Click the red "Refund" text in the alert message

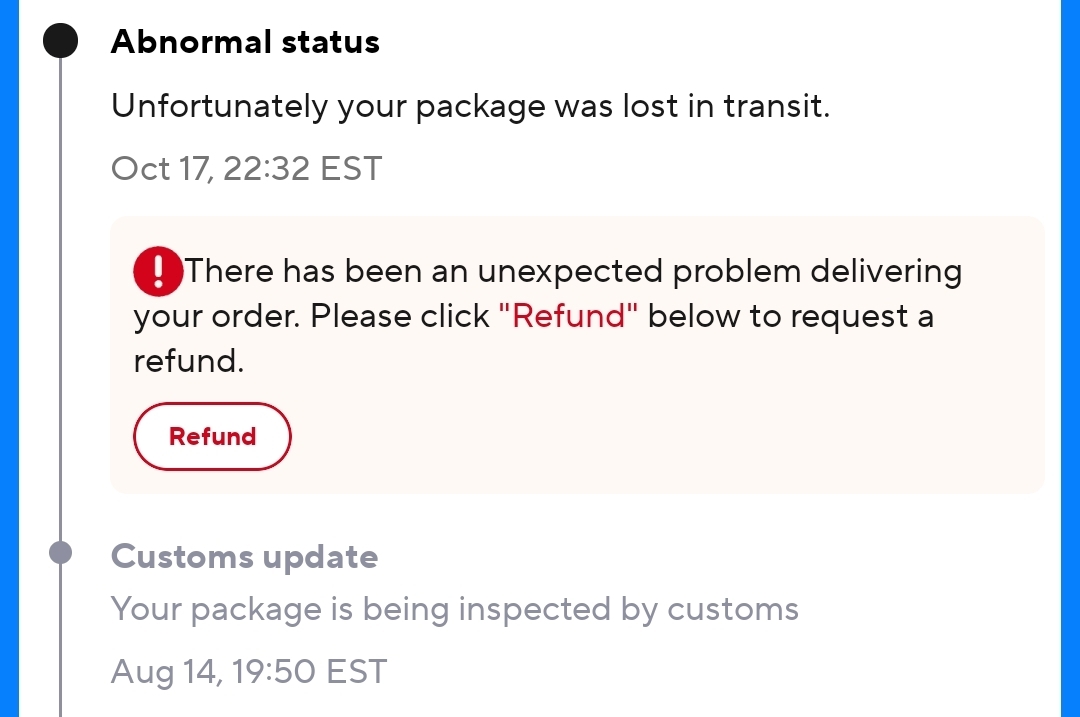(x=568, y=316)
